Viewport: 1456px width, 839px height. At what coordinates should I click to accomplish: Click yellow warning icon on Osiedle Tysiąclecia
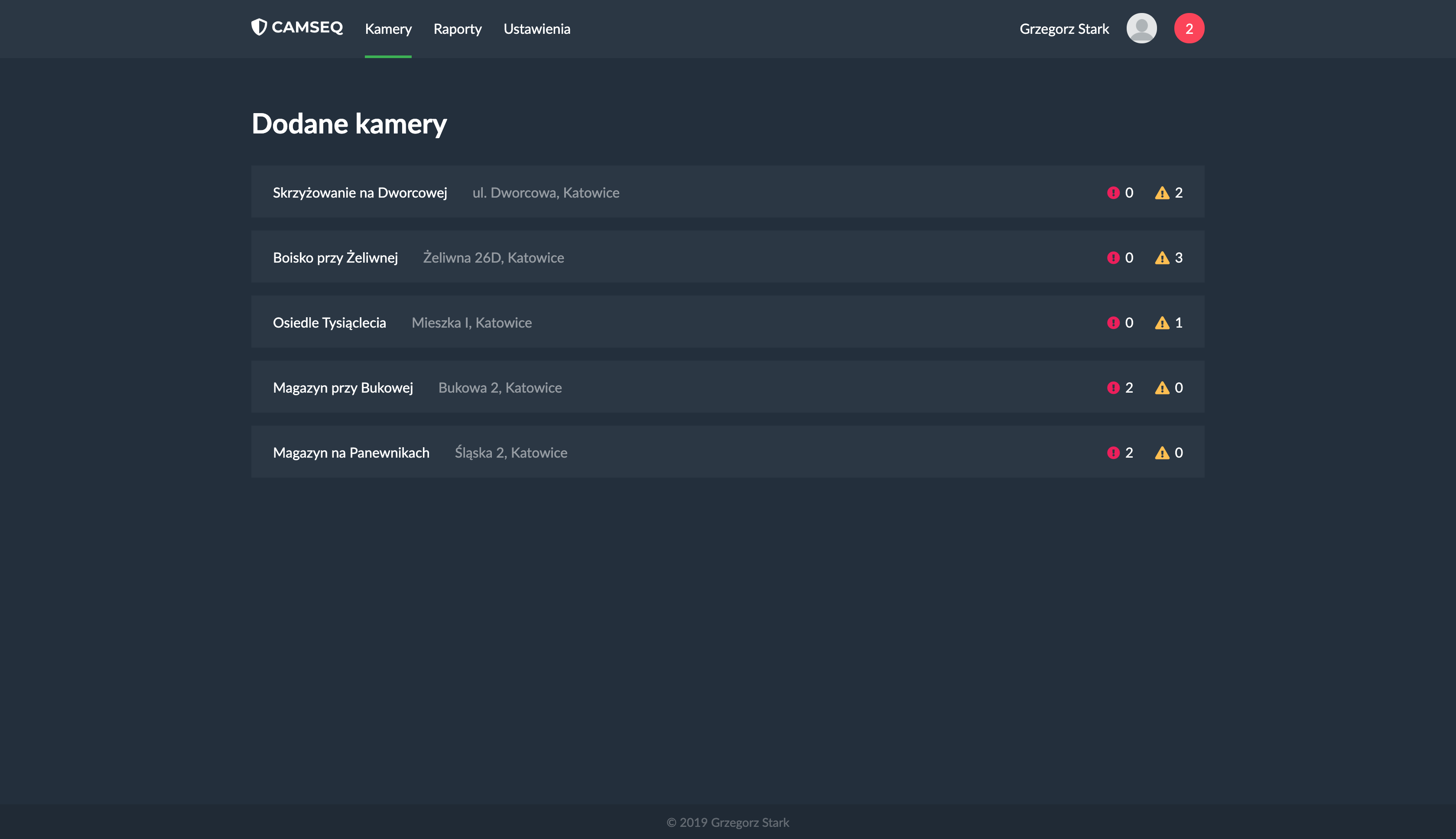pyautogui.click(x=1162, y=323)
